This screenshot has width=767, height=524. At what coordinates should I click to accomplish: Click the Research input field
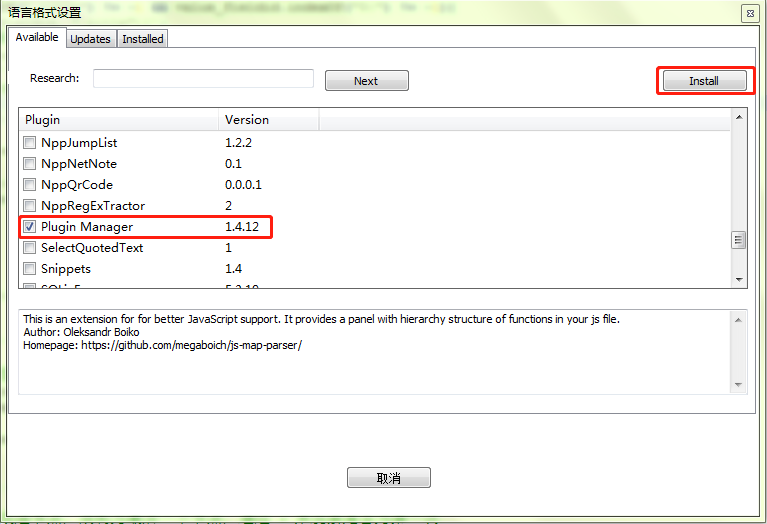tap(203, 78)
